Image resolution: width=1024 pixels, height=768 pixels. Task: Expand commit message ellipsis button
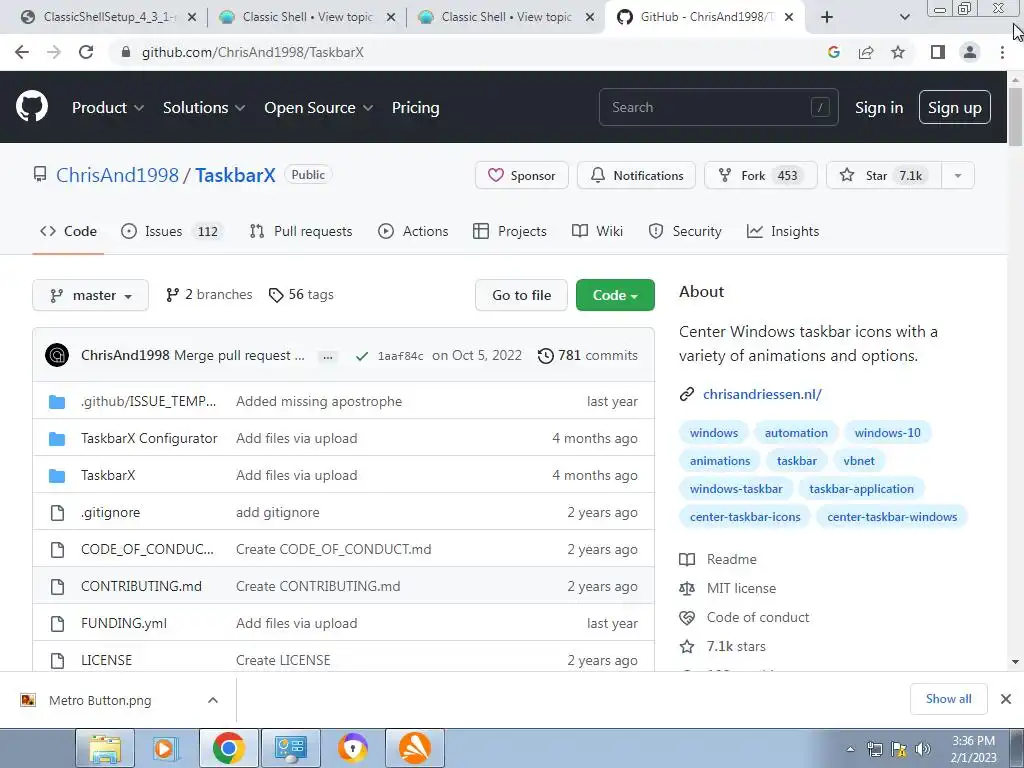[328, 357]
